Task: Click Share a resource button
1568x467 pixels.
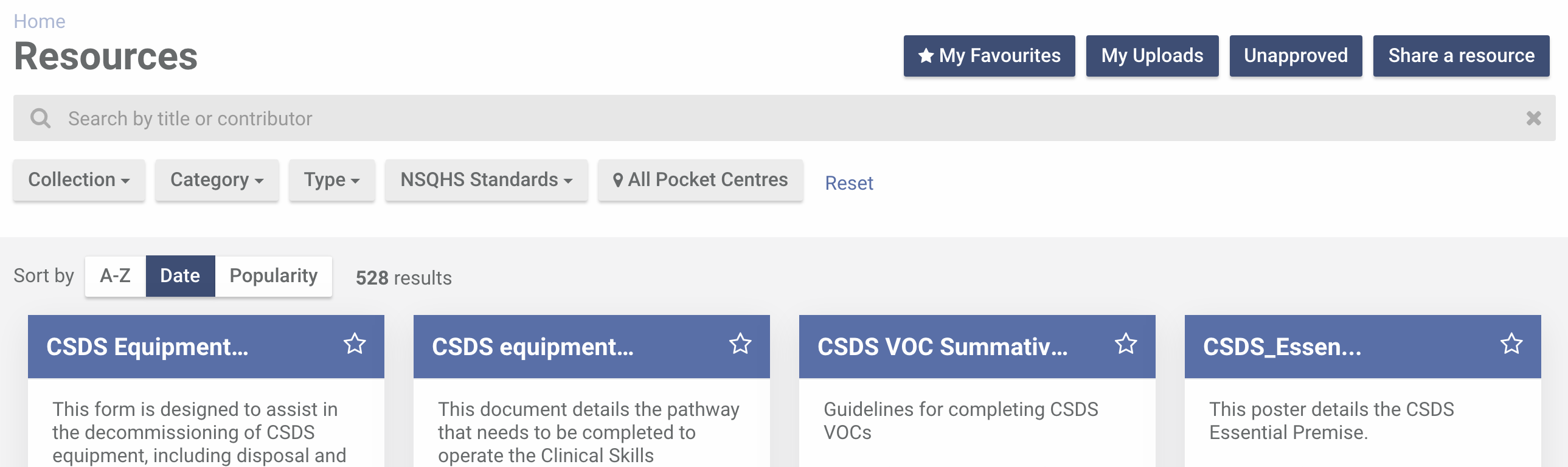Action: (1461, 56)
